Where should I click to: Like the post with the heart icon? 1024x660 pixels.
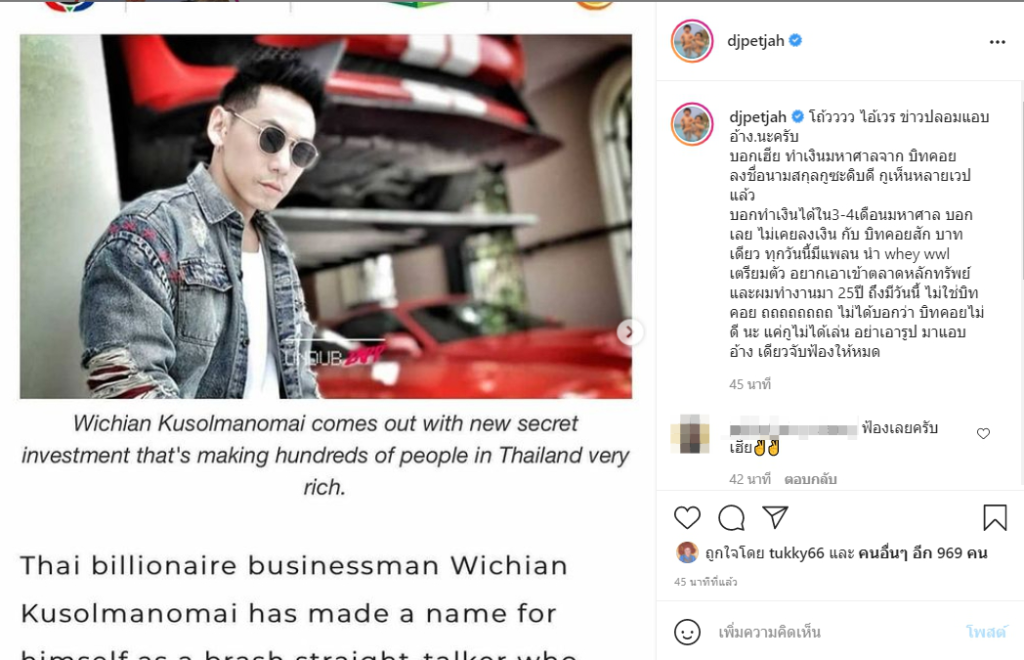pos(687,517)
